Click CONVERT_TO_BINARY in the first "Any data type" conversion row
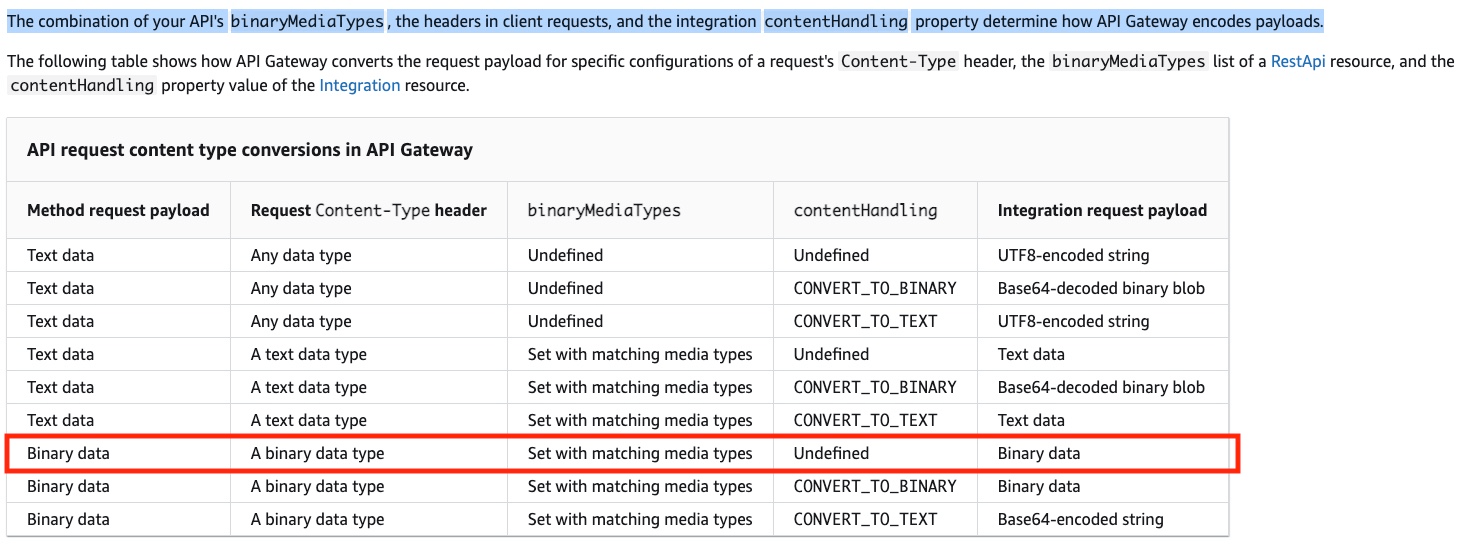Screen dimensions: 1470x552 pyautogui.click(x=875, y=288)
